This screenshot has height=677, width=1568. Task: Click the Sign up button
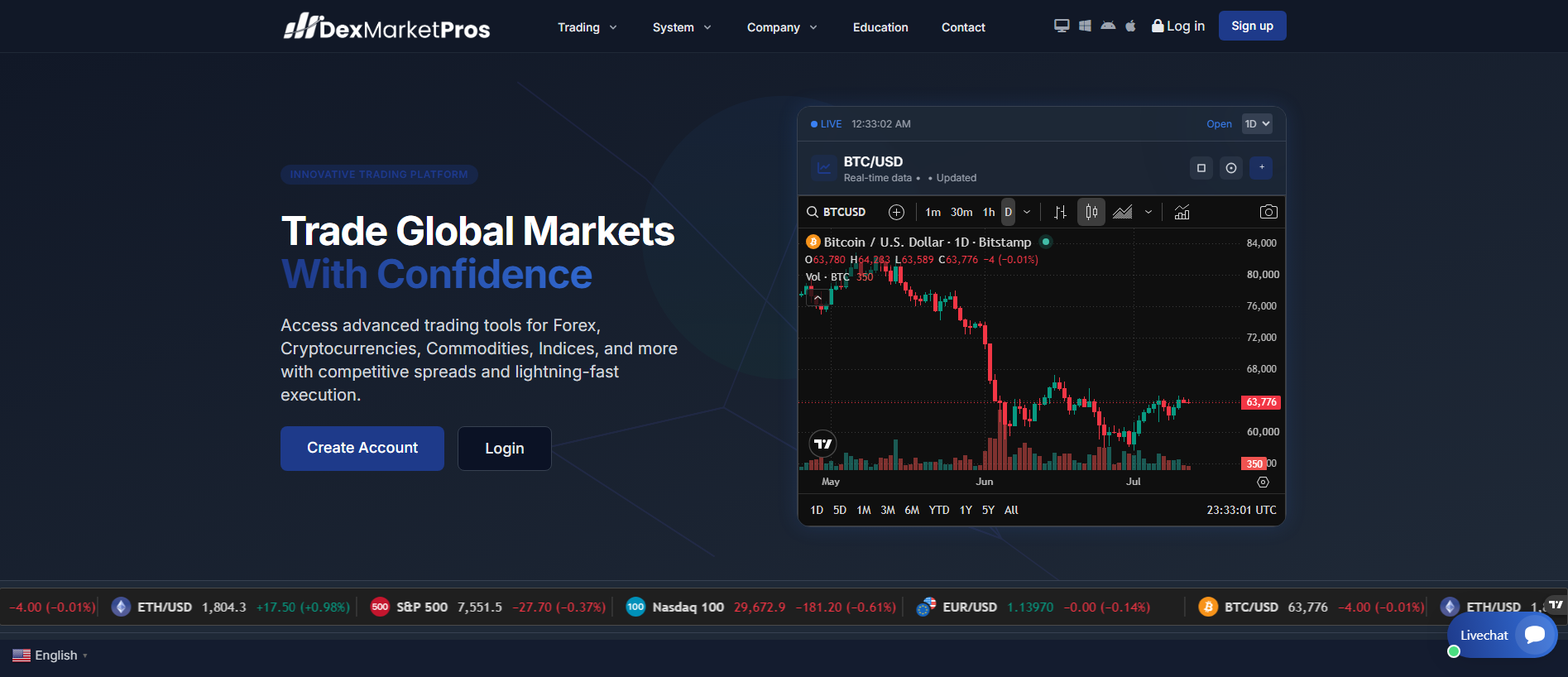(x=1252, y=26)
